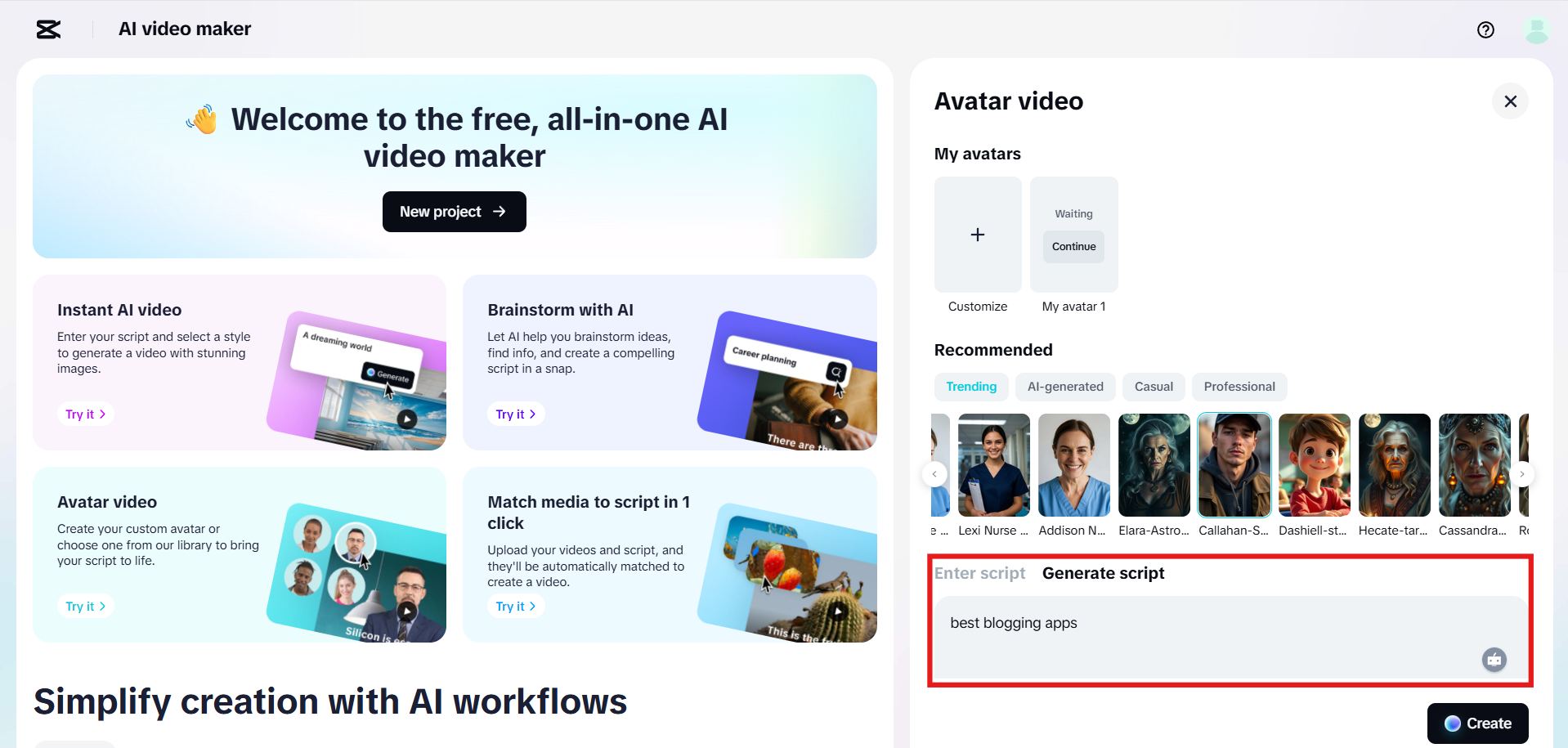Enable the Casual filter chip

[1153, 387]
